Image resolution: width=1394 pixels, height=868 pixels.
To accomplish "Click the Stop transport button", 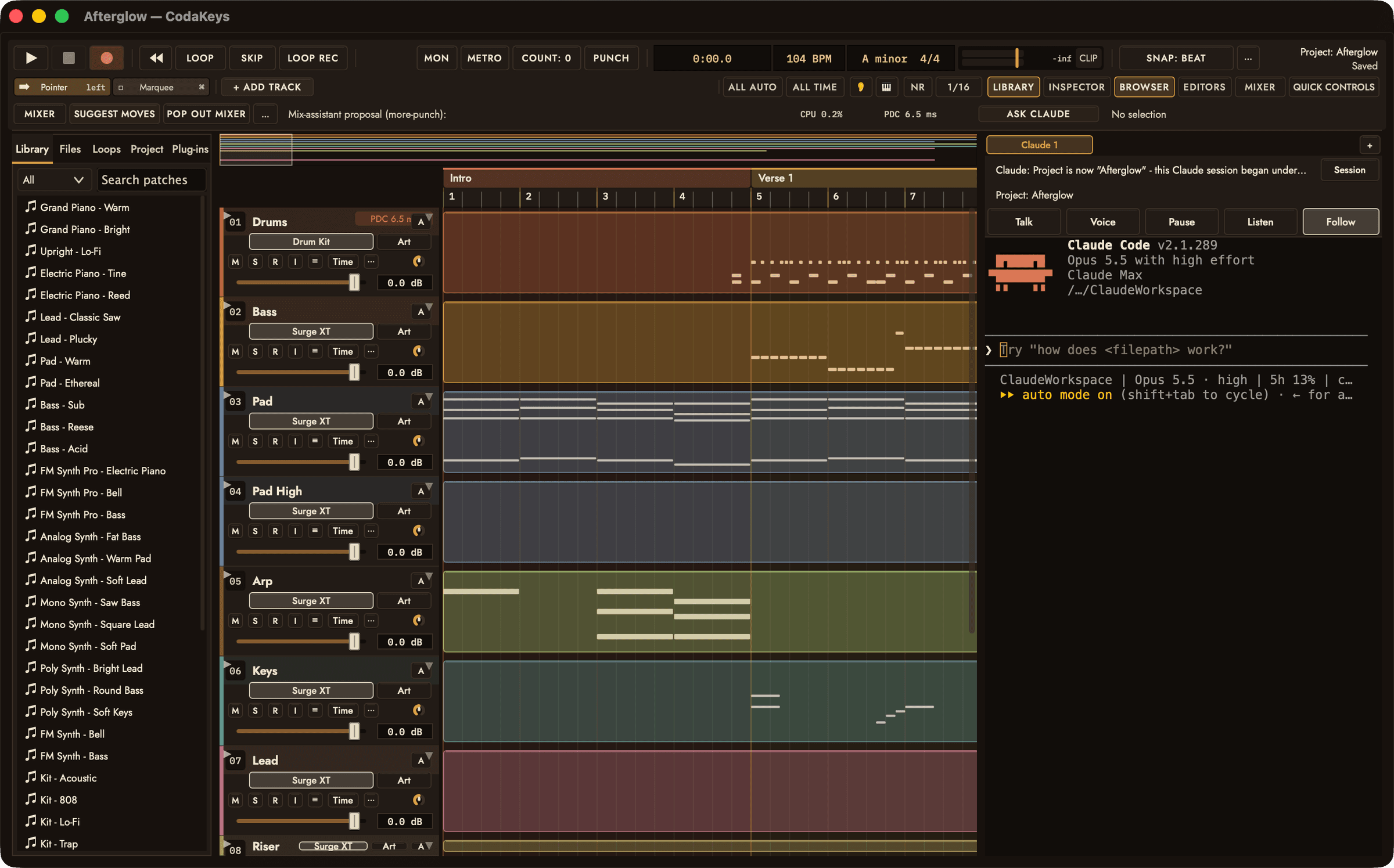I will coord(69,58).
